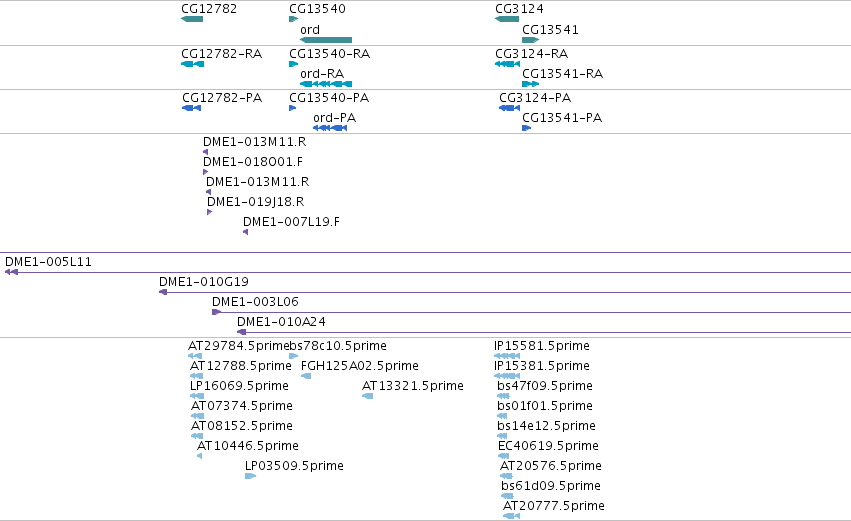851x521 pixels.
Task: Click EST AT29784.5prime label
Action: coord(239,346)
